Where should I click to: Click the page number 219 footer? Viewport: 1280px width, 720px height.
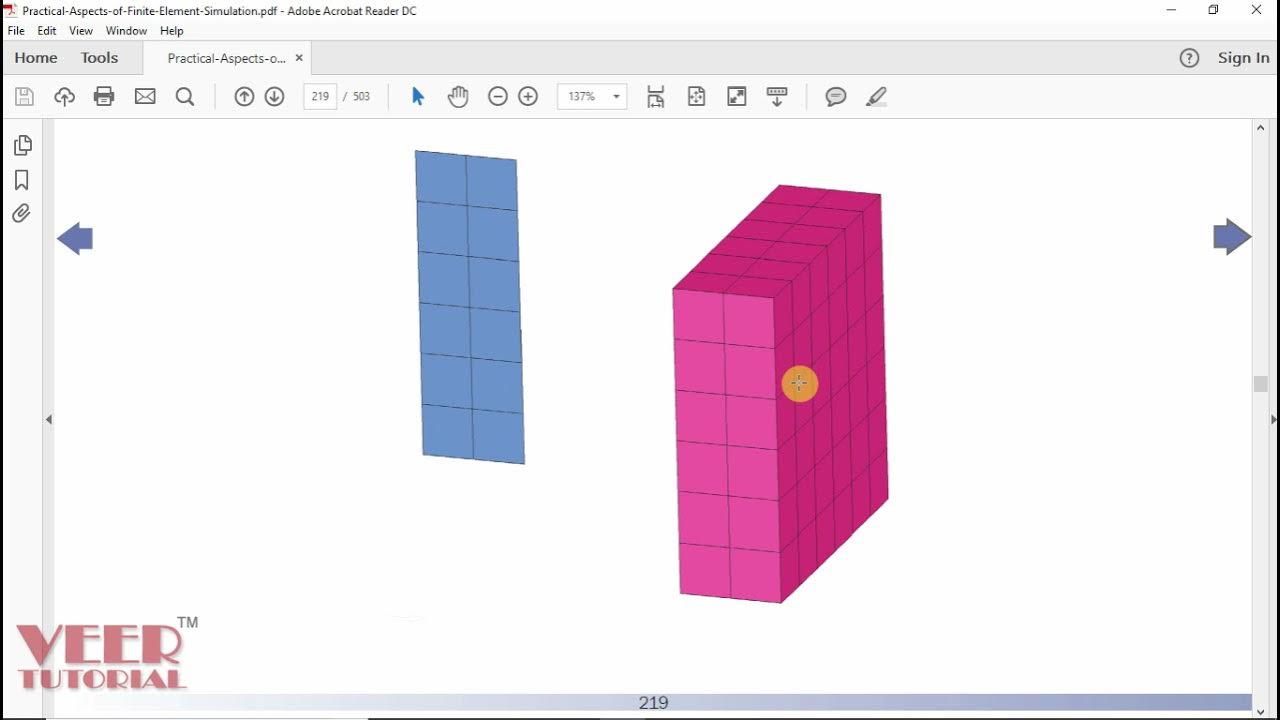tap(653, 703)
